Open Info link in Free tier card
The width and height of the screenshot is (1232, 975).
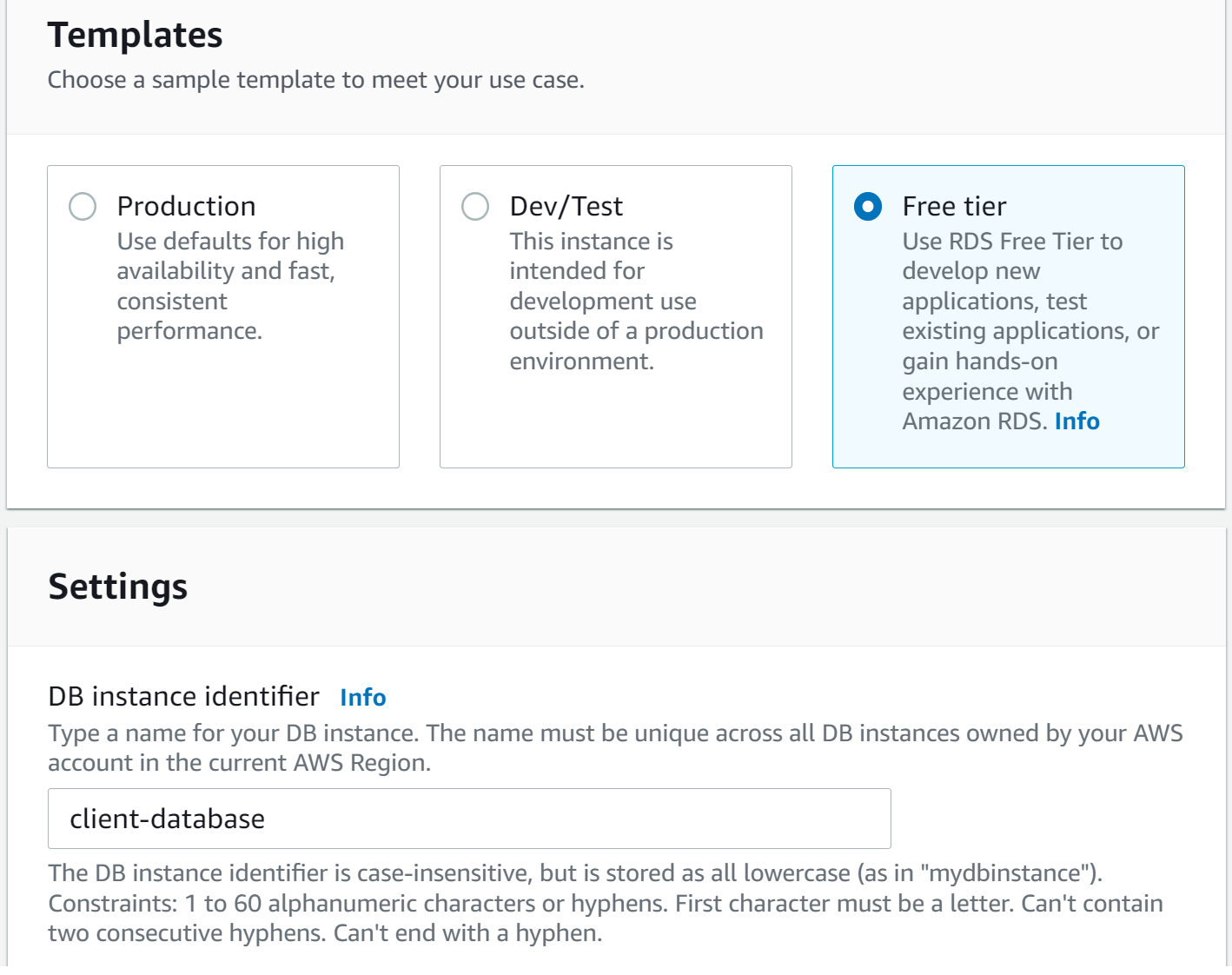coord(1076,421)
